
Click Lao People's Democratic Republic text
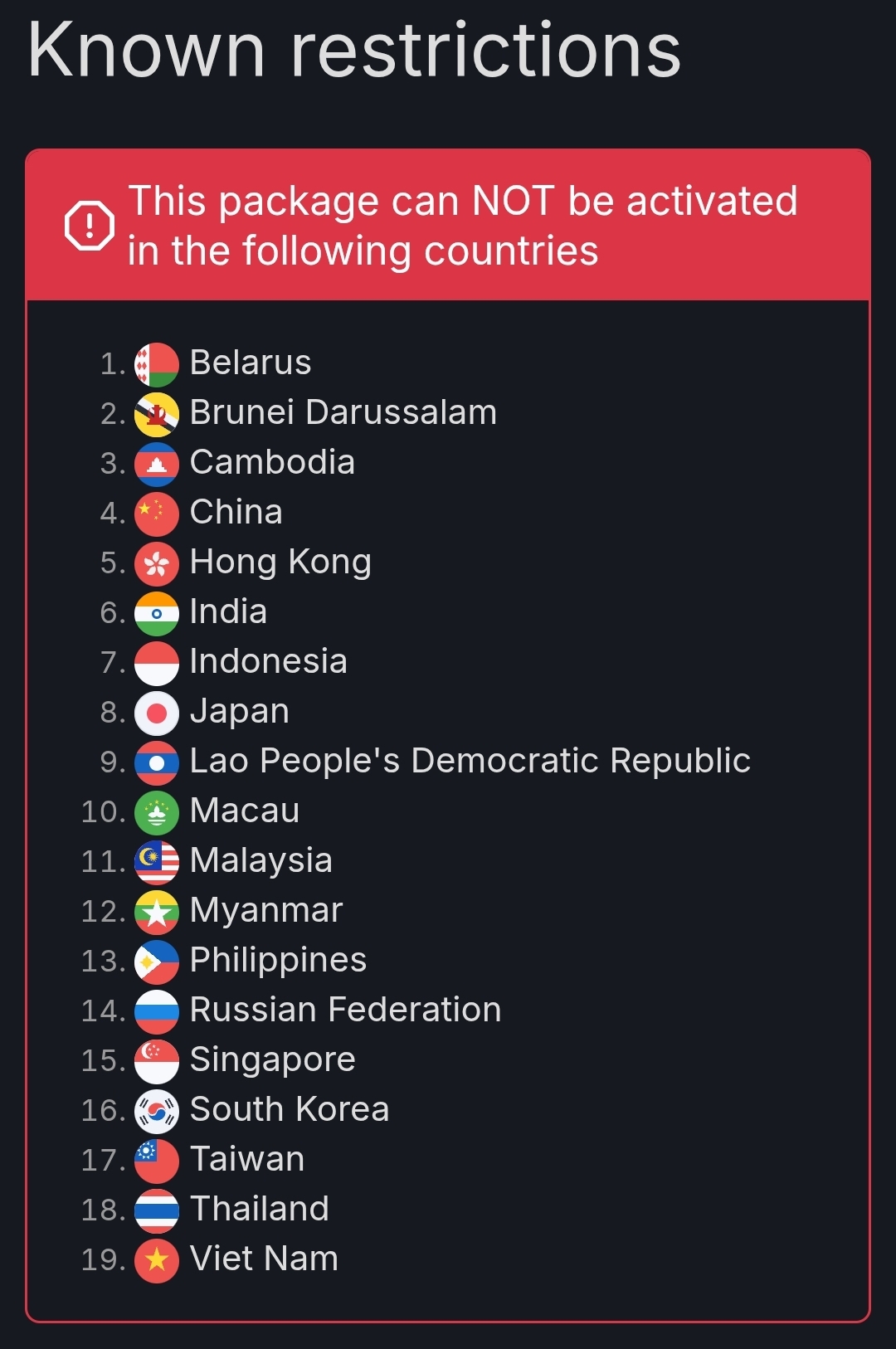tap(470, 761)
